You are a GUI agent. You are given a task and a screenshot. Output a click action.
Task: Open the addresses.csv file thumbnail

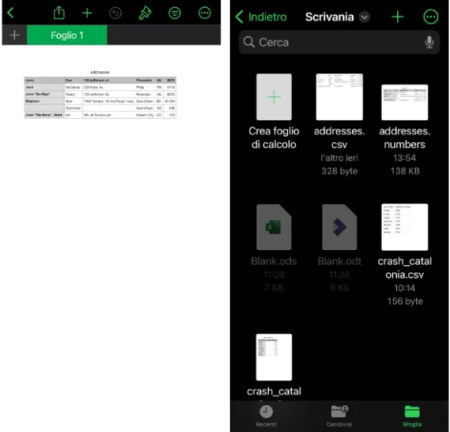339,97
